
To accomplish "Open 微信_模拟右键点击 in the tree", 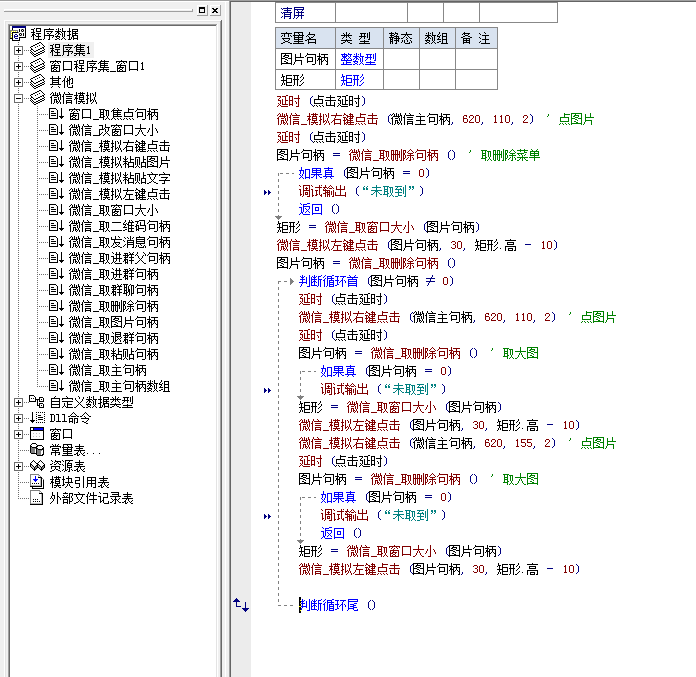I will pos(119,146).
